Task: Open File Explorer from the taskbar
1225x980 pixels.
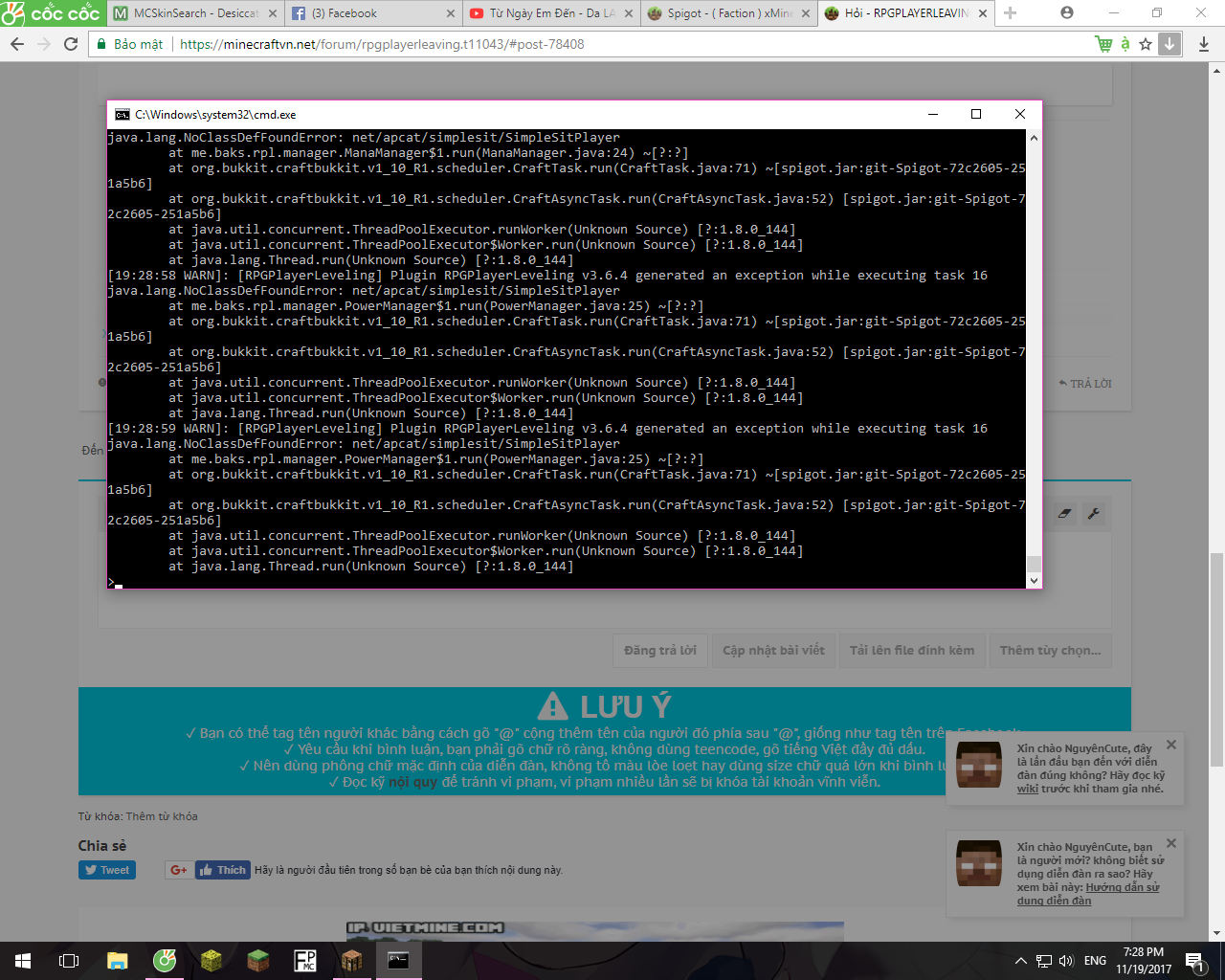Action: [x=117, y=960]
